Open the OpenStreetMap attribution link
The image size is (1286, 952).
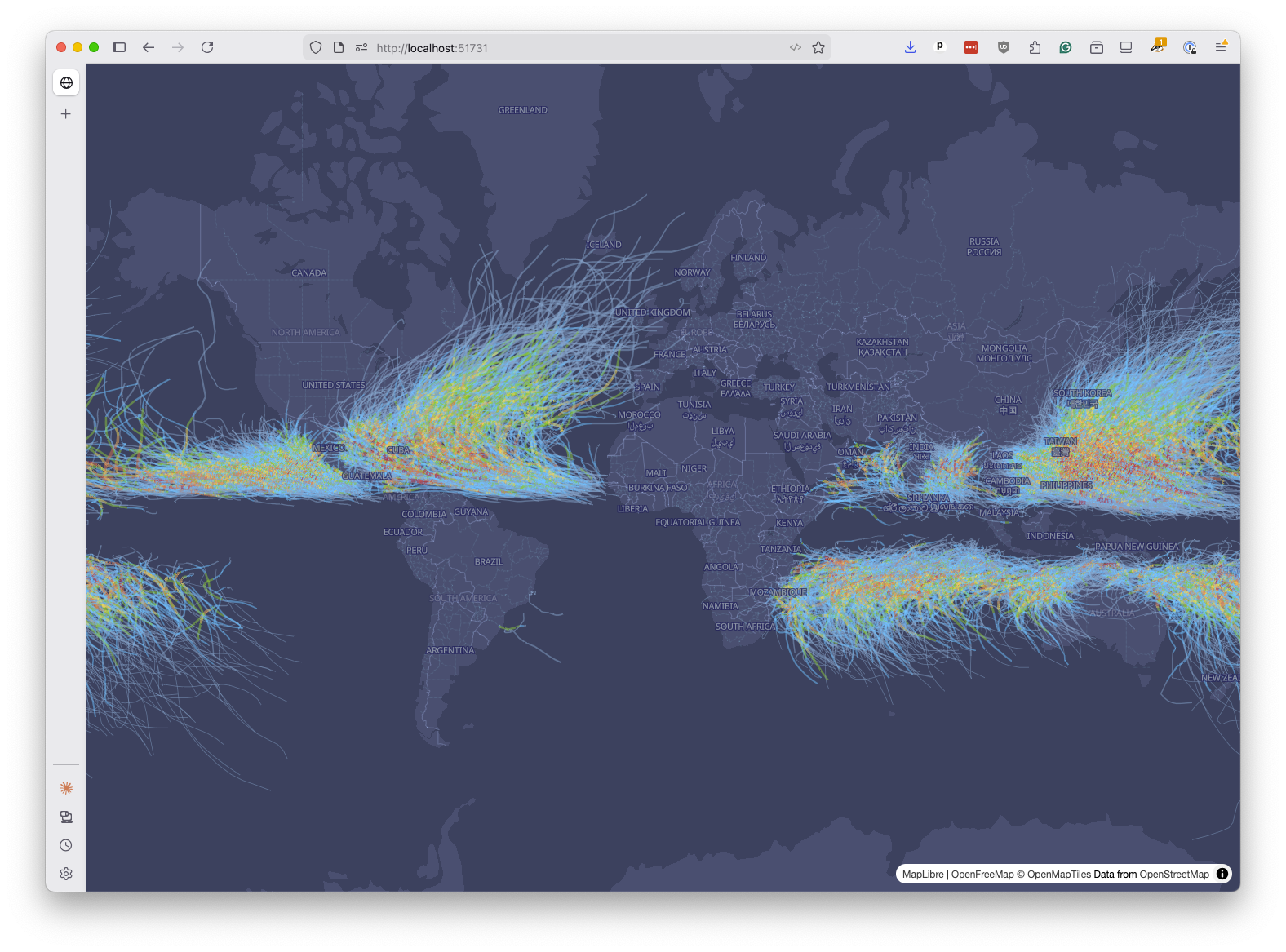click(x=1174, y=875)
